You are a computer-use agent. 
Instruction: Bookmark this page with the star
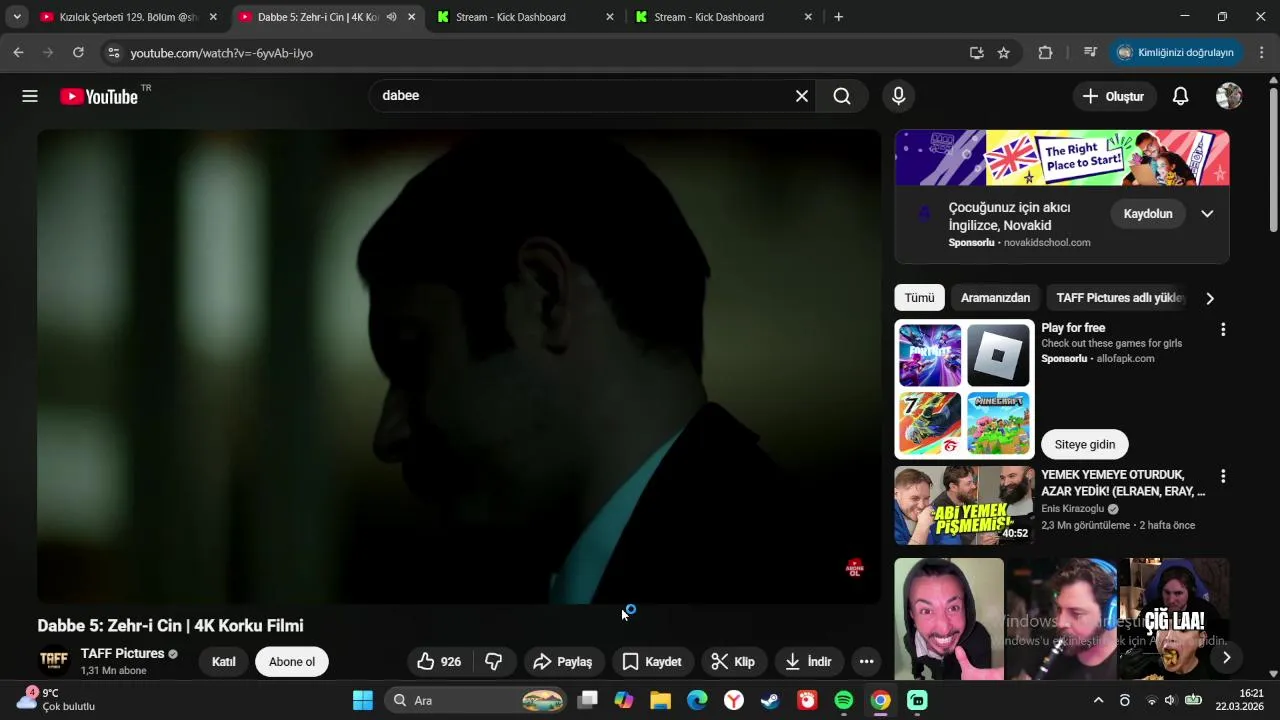[x=1004, y=53]
